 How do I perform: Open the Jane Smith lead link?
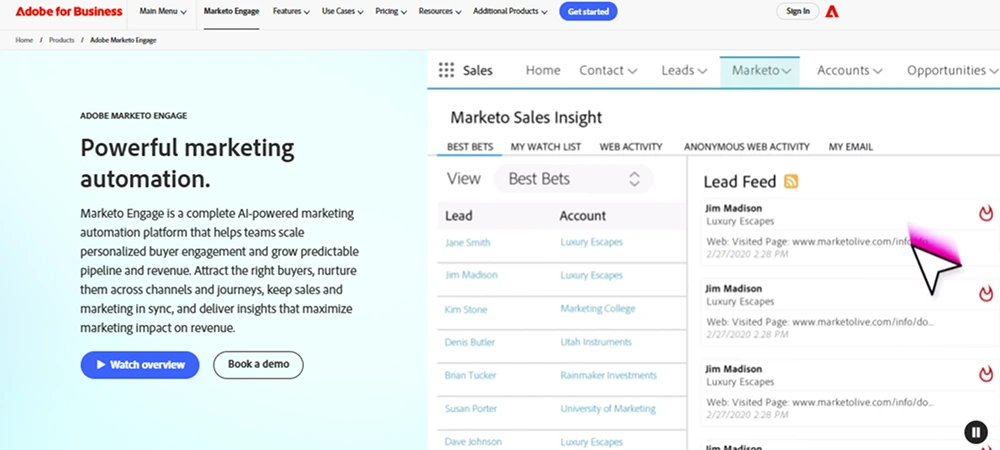tap(467, 242)
